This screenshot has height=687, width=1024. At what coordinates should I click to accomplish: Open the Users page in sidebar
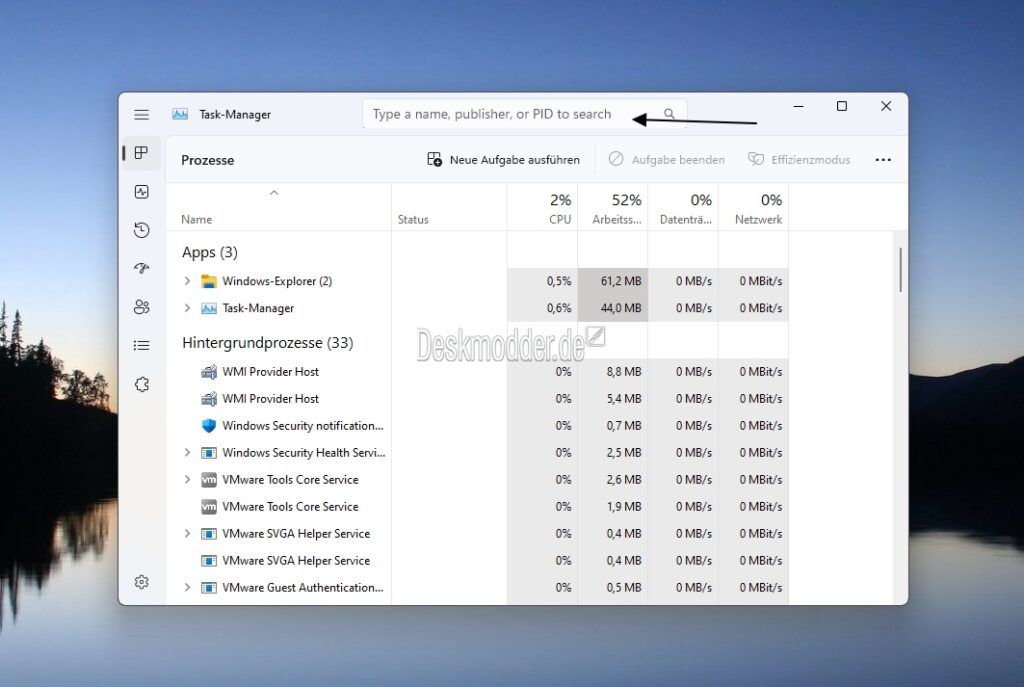pos(142,307)
